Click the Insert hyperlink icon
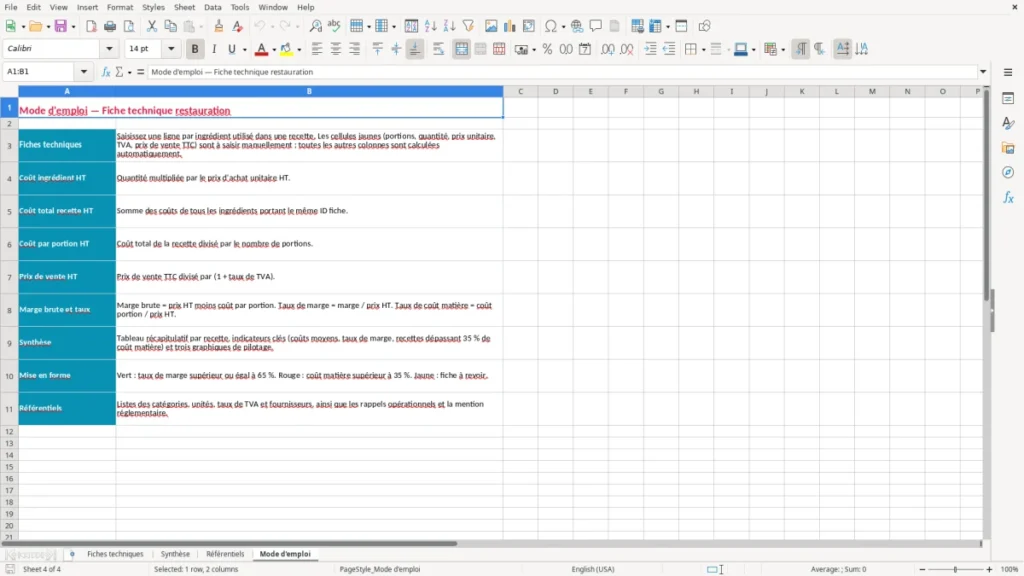This screenshot has width=1024, height=576. coord(577,26)
